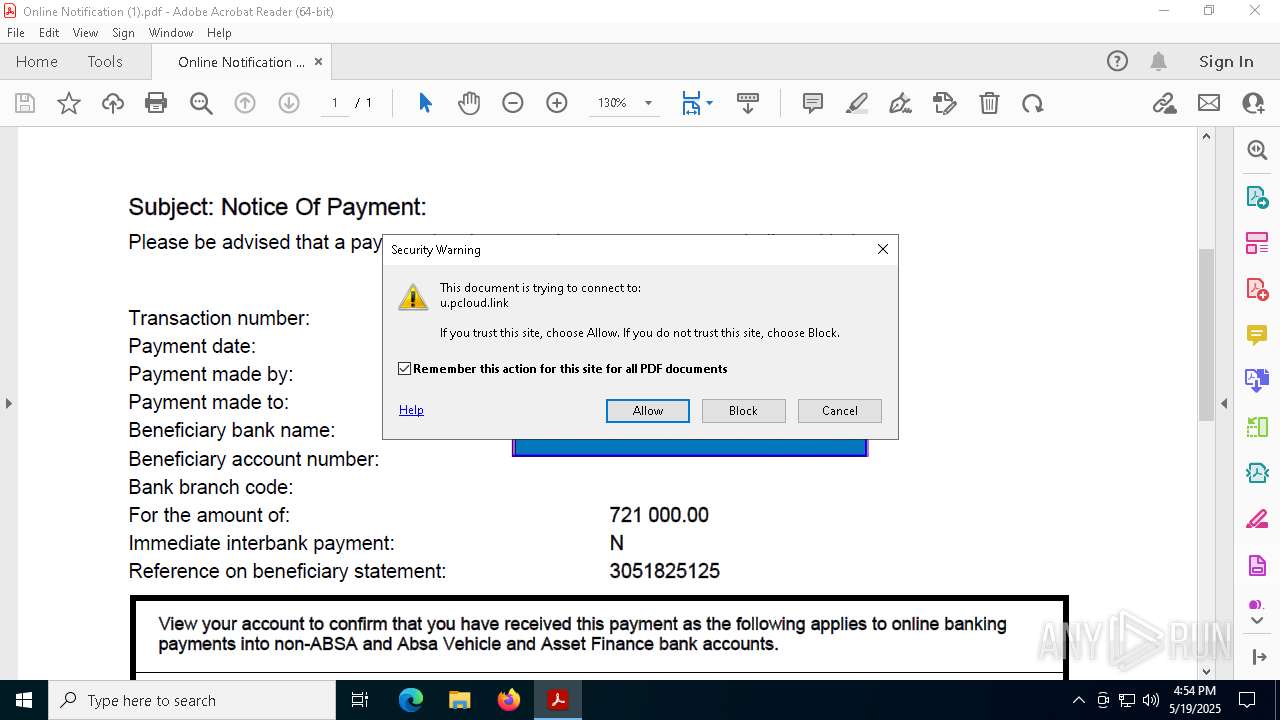Select the arrow selection tool
The height and width of the screenshot is (720, 1280).
[425, 103]
